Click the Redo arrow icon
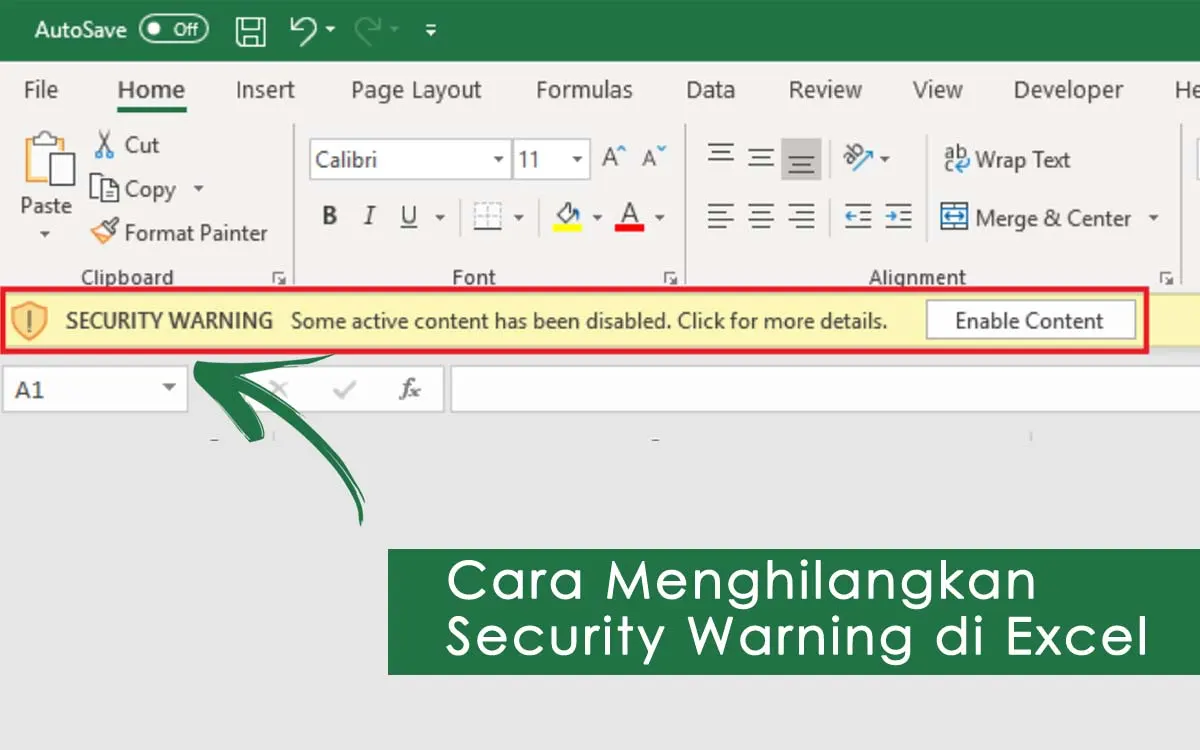Viewport: 1200px width, 750px height. tap(370, 30)
